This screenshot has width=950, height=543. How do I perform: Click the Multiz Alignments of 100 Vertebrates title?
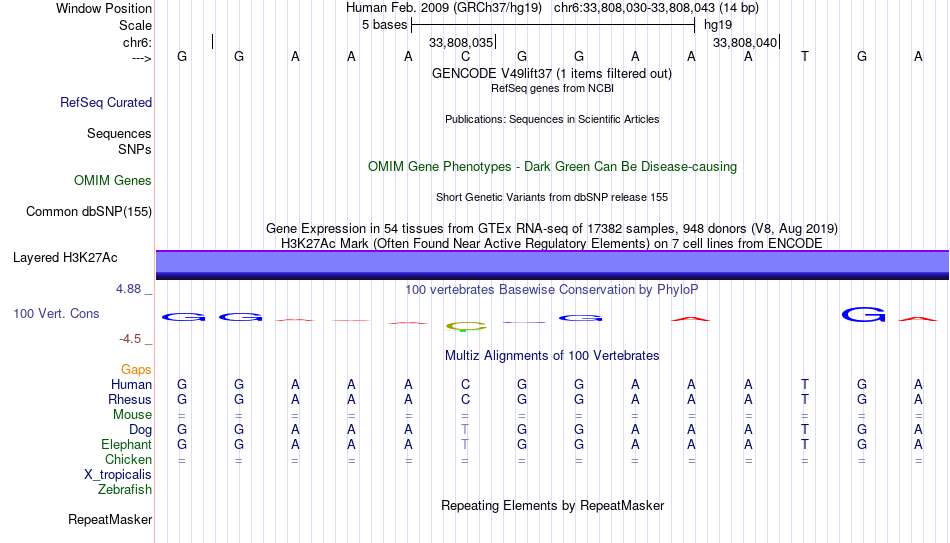click(x=552, y=356)
